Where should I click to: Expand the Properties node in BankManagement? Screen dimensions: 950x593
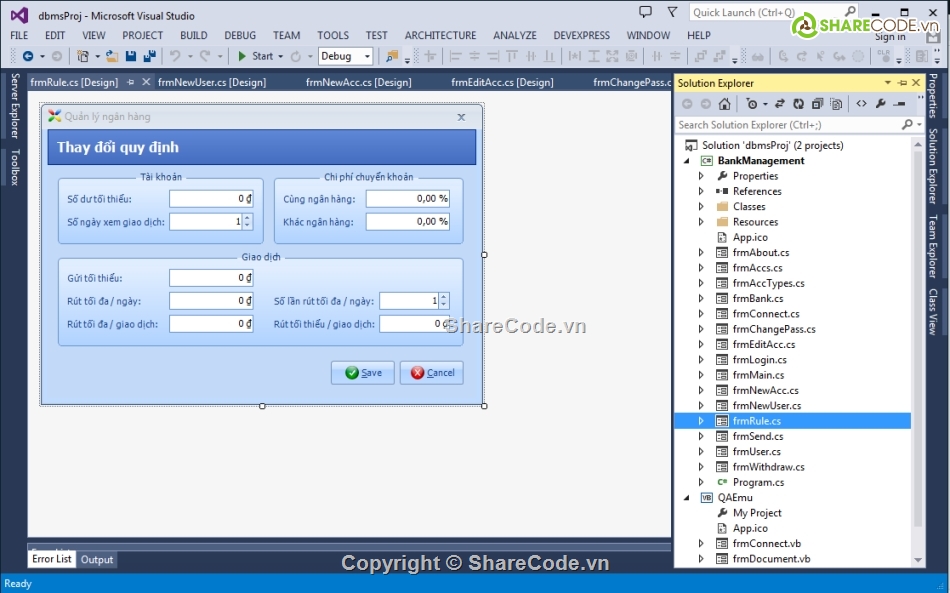click(x=702, y=176)
